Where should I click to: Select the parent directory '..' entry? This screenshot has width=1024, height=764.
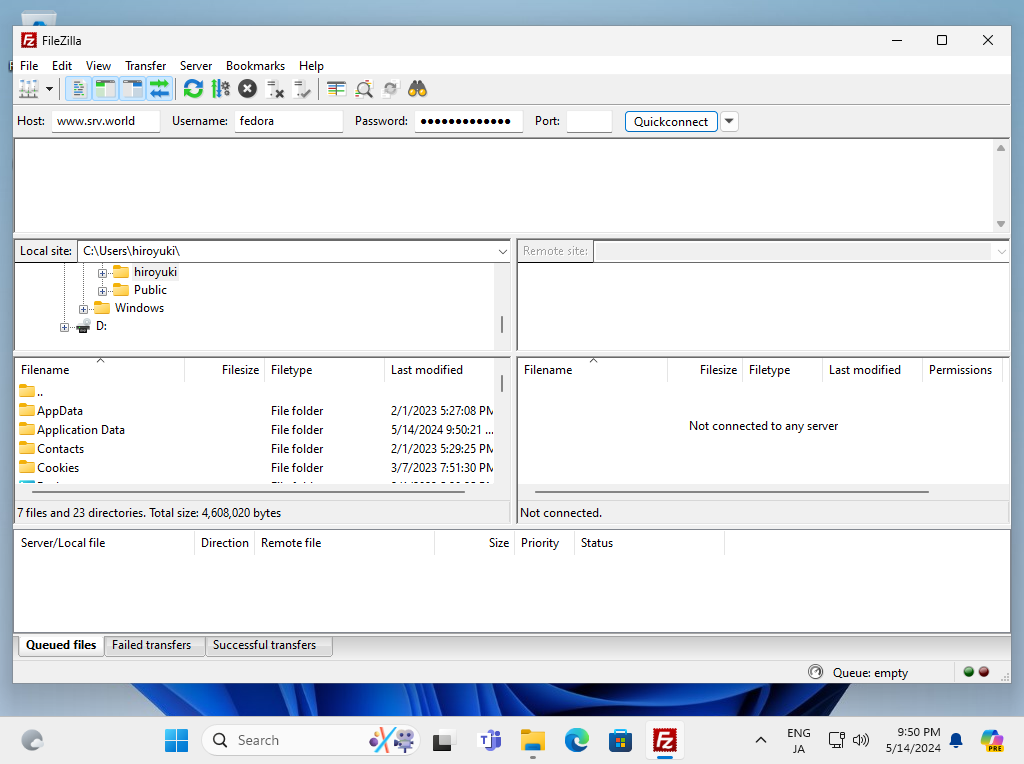pos(255,392)
